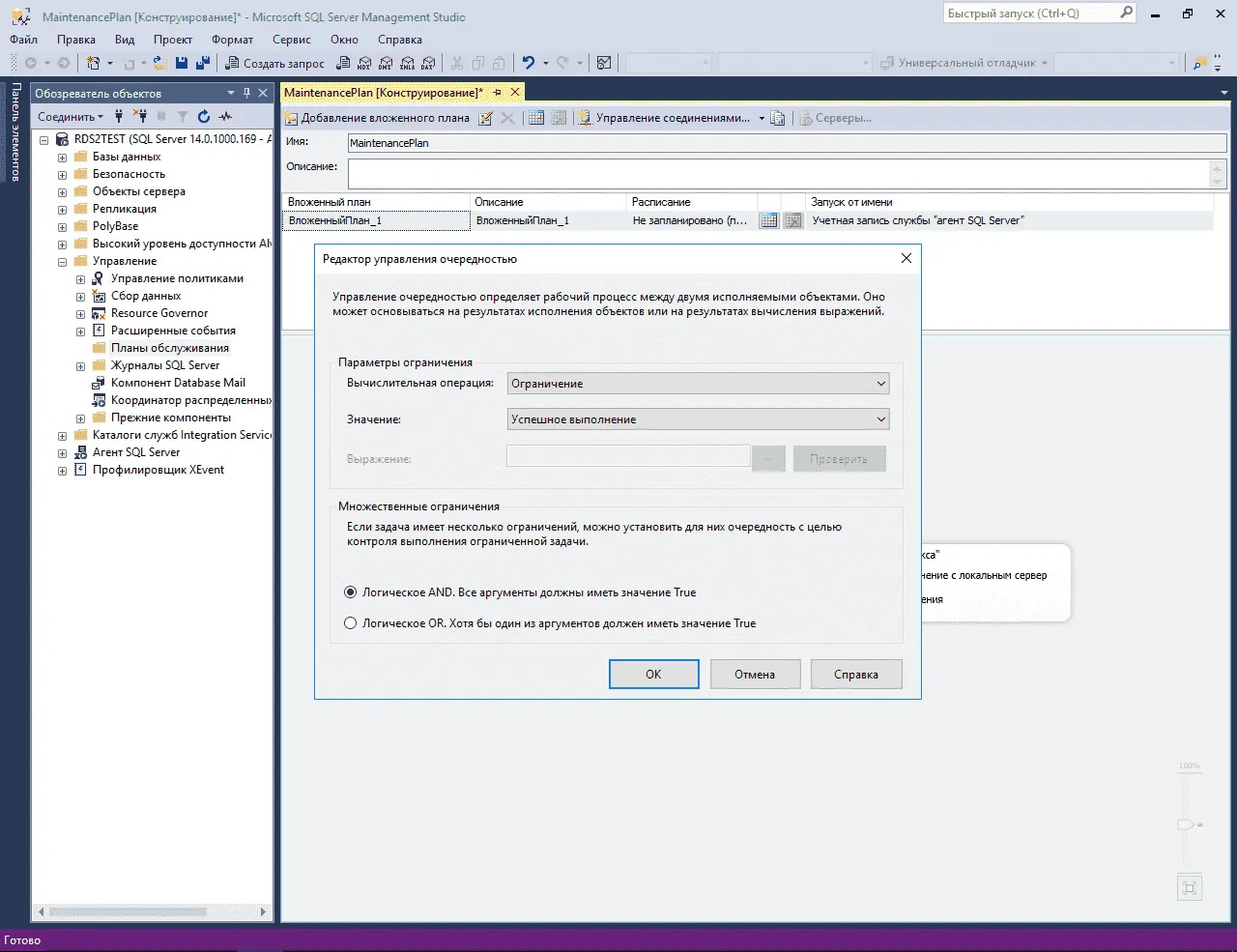Click the Undo arrow icon

528,63
